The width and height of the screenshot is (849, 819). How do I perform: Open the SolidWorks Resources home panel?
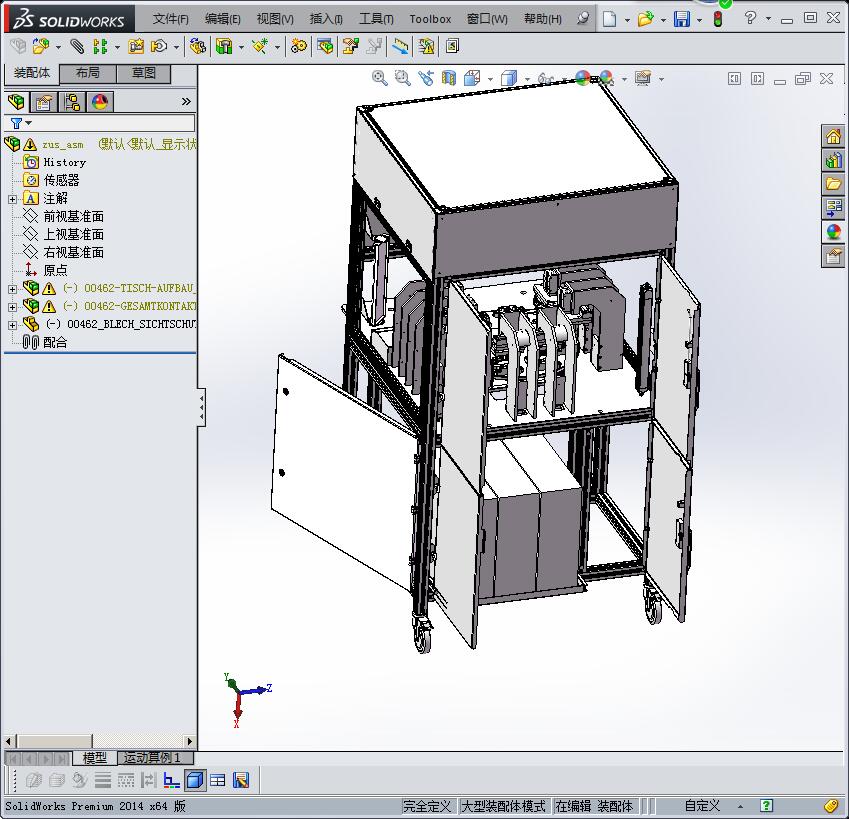point(833,136)
